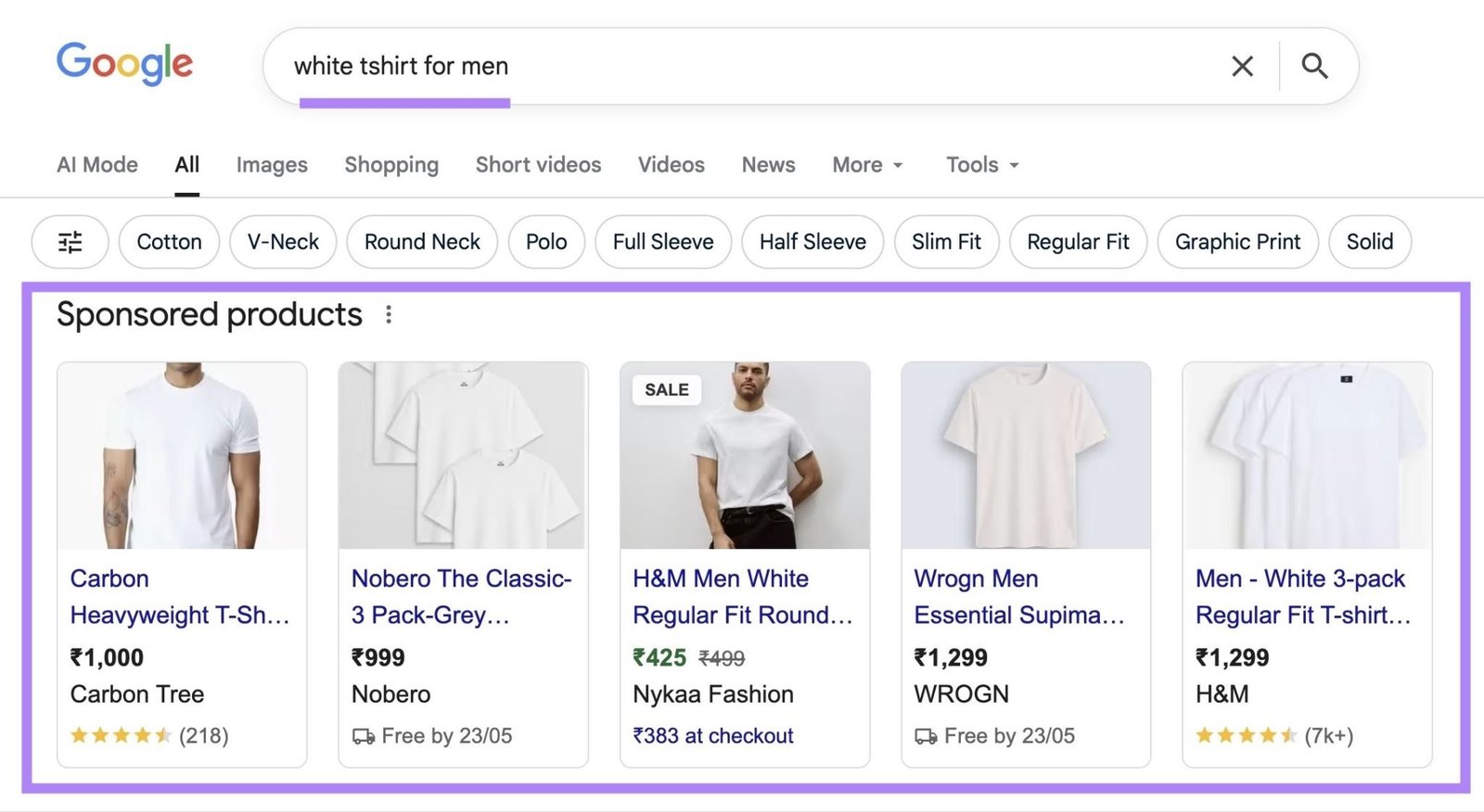
Task: Go to the Shopping tab
Action: 391,165
